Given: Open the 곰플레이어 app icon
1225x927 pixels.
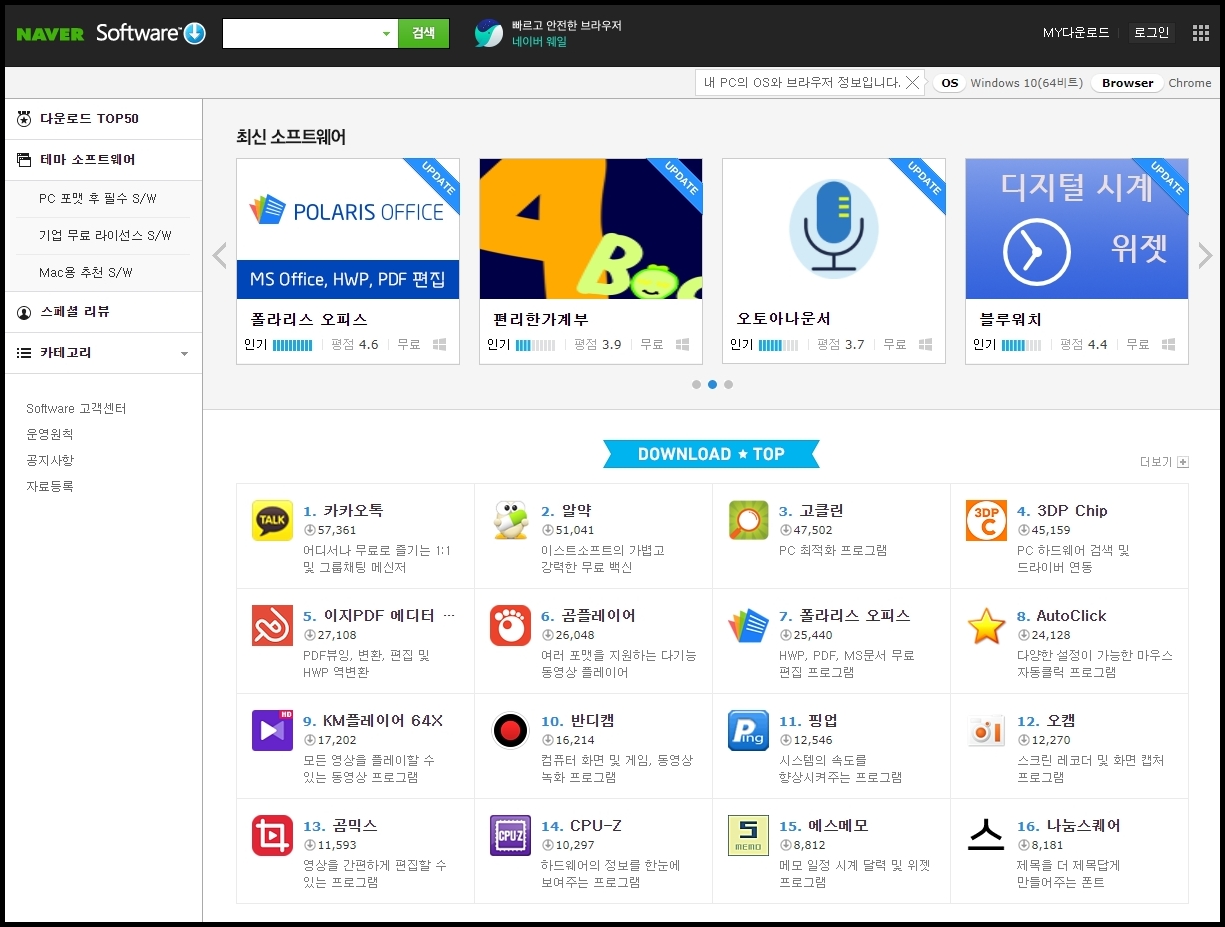Looking at the screenshot, I should 510,625.
